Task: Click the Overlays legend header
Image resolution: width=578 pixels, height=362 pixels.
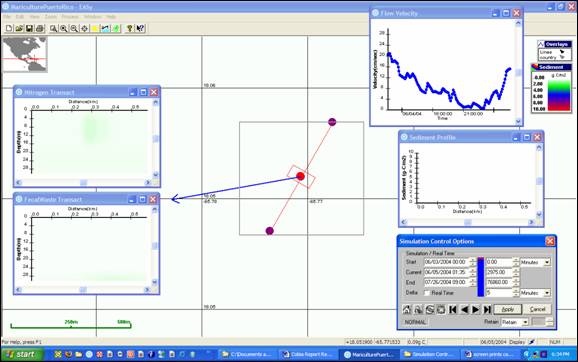Action: (554, 44)
